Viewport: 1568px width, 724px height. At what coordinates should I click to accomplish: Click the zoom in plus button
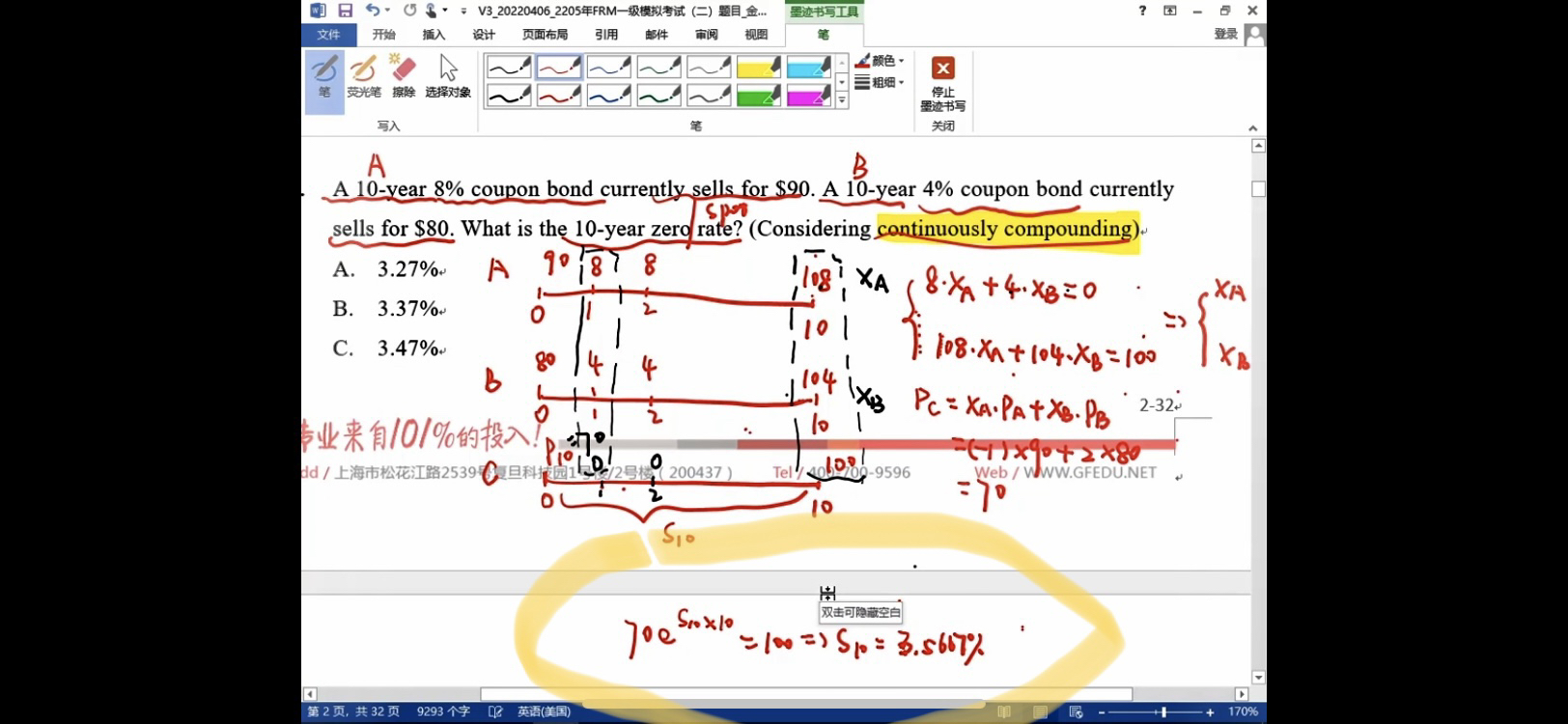coord(1210,712)
